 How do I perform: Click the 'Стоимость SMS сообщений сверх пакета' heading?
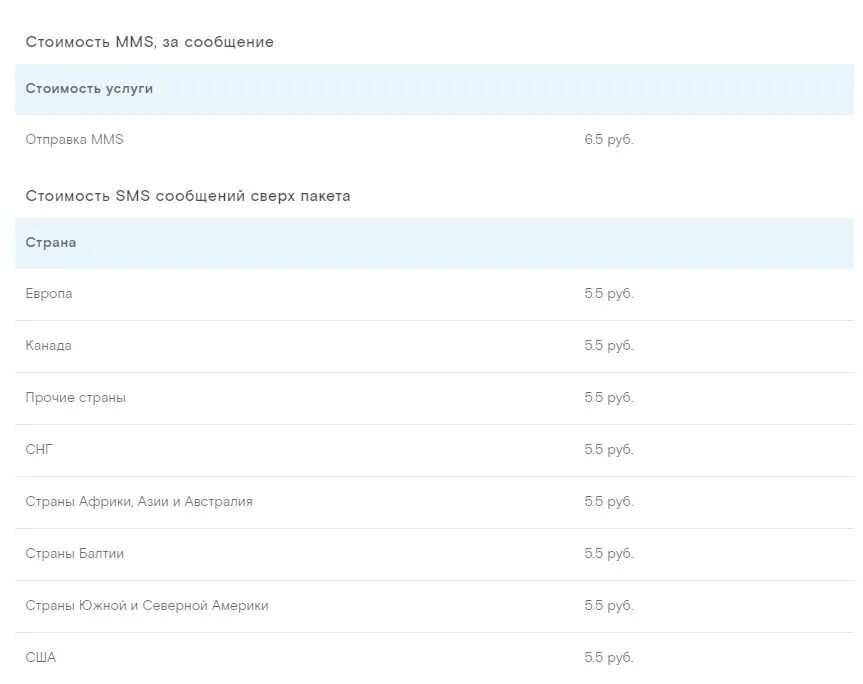(x=188, y=196)
